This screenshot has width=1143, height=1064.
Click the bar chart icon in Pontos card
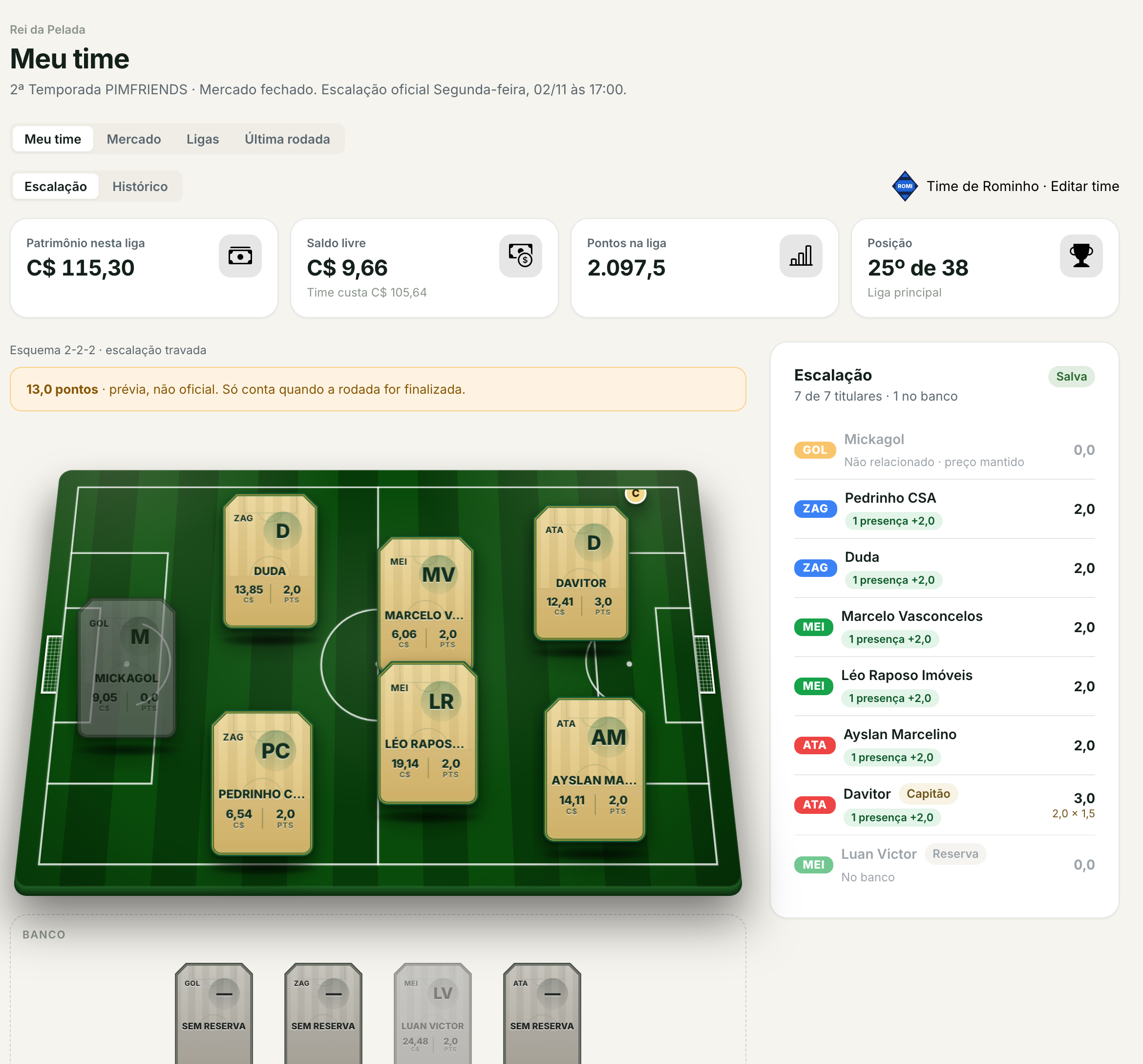tap(801, 256)
